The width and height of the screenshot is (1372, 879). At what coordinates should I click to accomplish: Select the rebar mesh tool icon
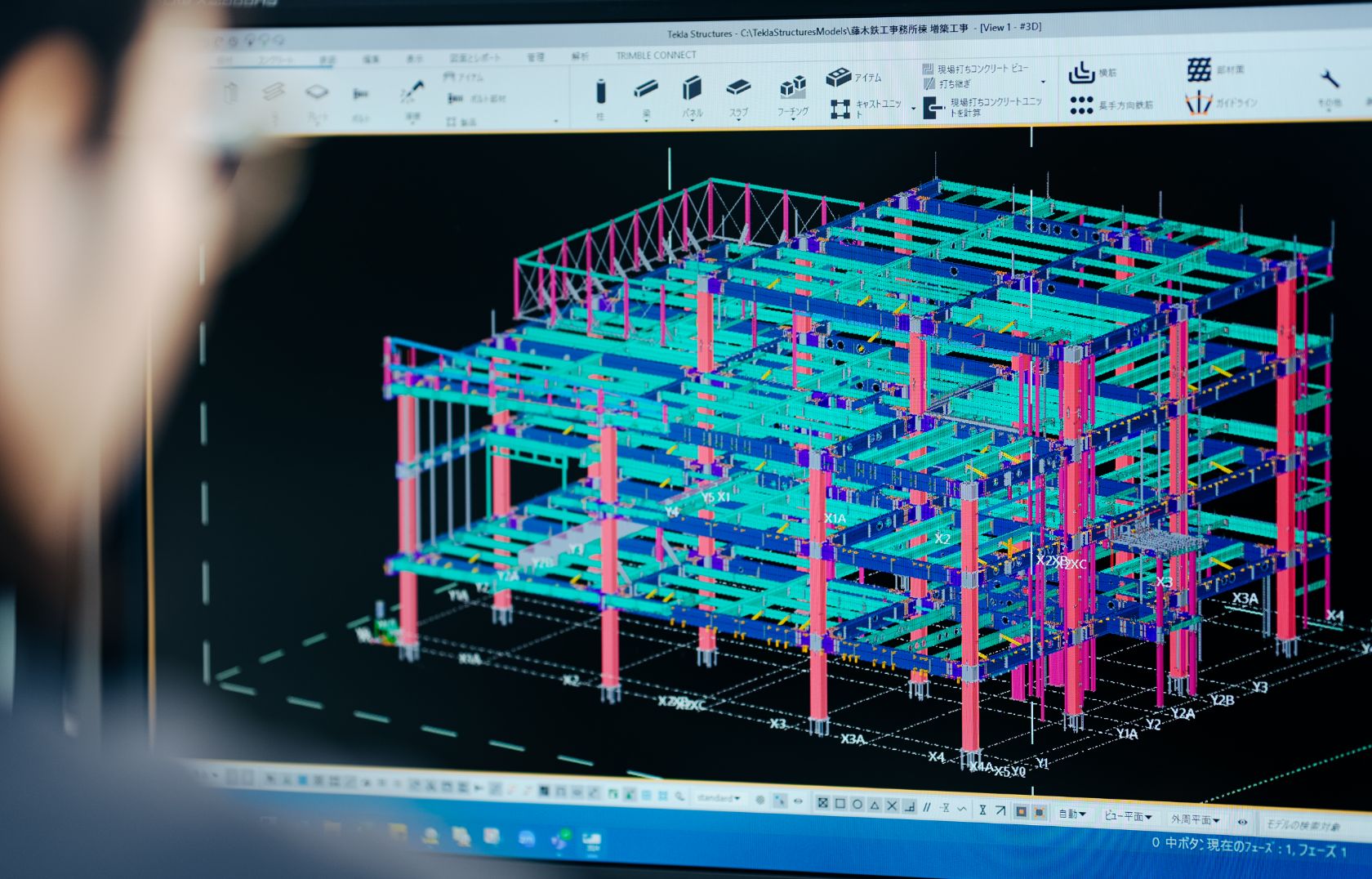click(1198, 70)
